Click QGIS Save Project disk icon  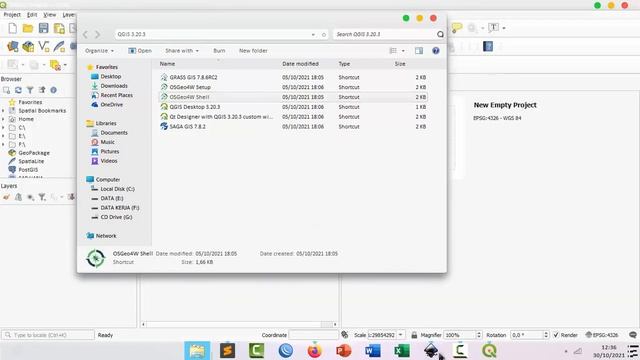pos(43,28)
